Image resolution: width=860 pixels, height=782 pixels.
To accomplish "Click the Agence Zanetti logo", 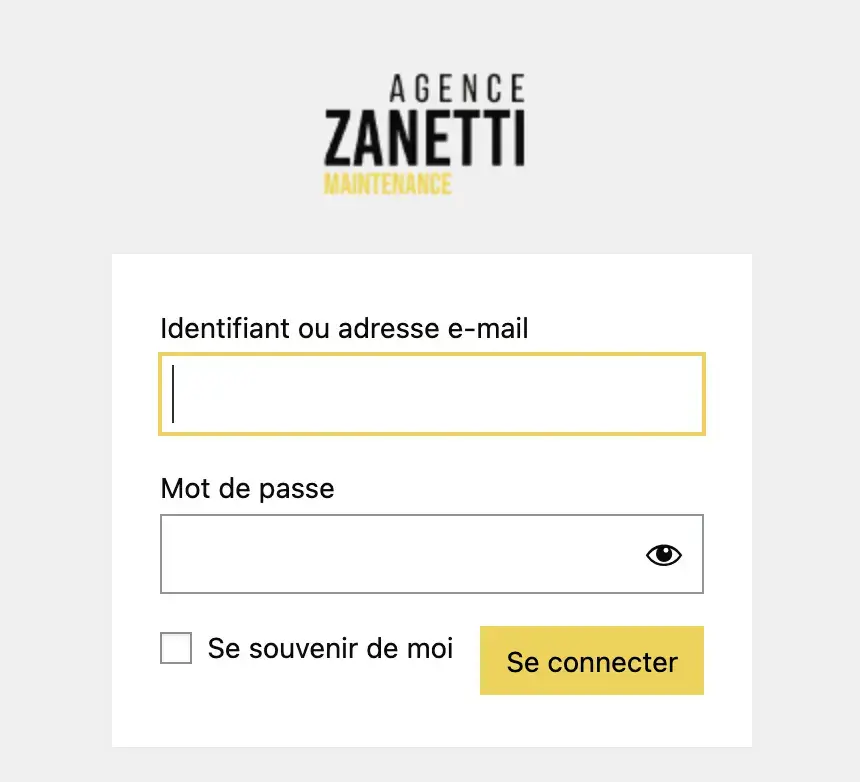I will [x=425, y=134].
